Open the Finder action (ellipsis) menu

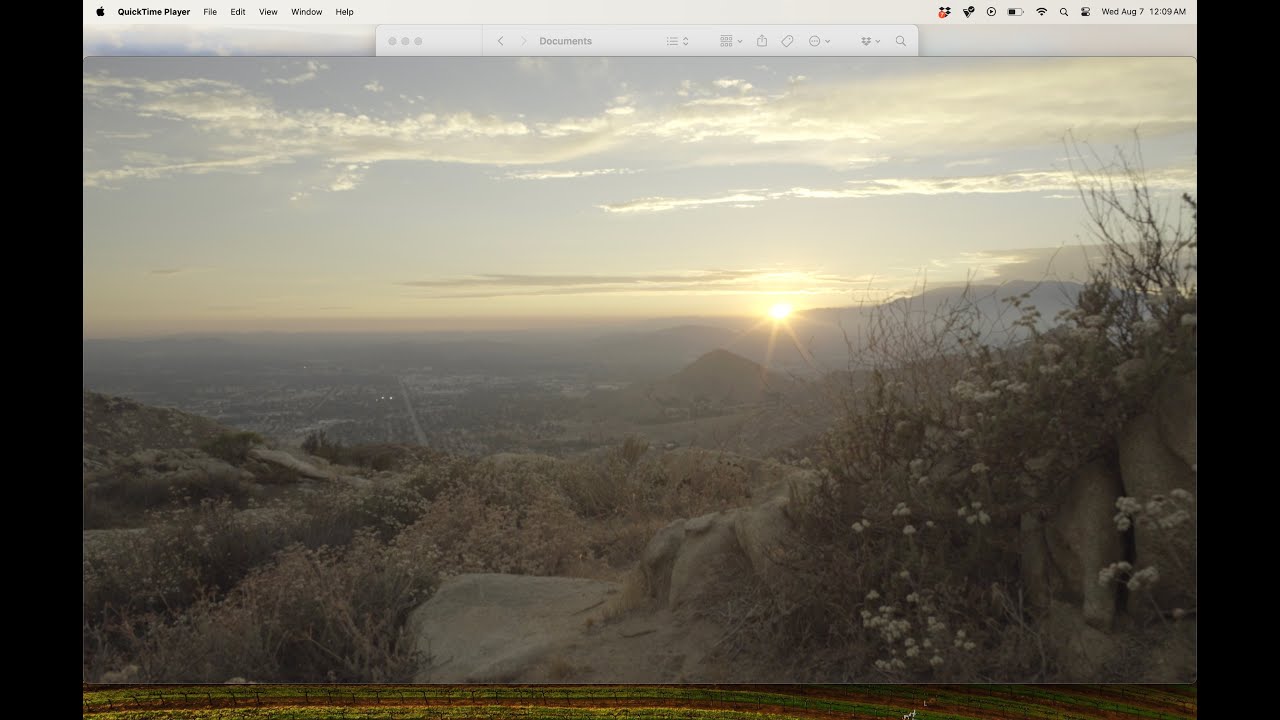point(819,41)
